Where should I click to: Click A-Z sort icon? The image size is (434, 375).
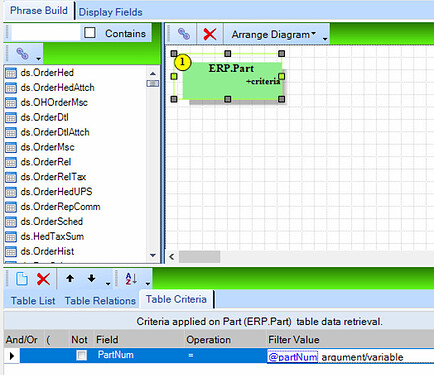pyautogui.click(x=131, y=279)
